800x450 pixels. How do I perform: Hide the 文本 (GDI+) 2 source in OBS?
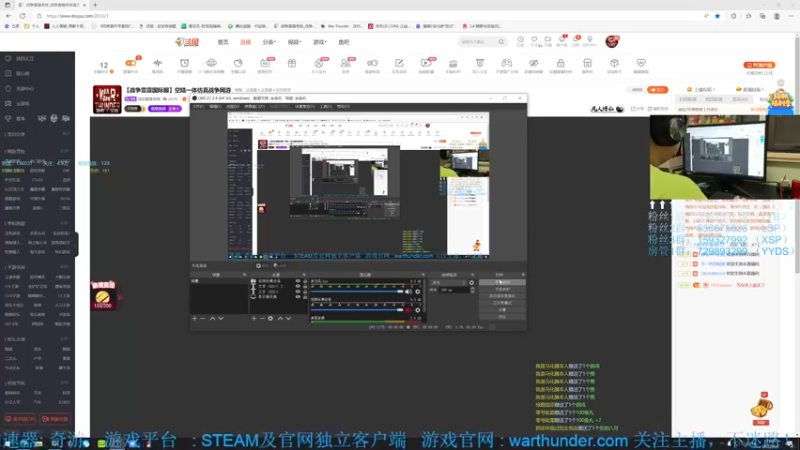click(x=297, y=286)
